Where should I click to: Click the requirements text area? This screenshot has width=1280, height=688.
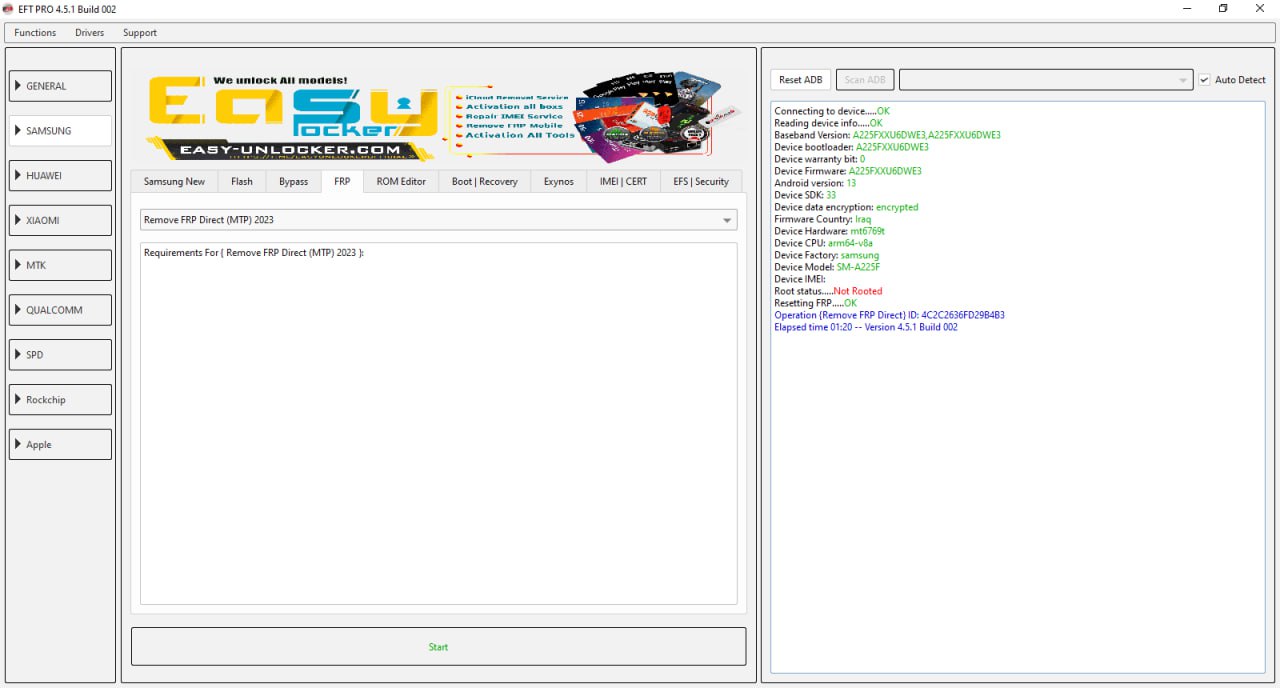[x=438, y=424]
